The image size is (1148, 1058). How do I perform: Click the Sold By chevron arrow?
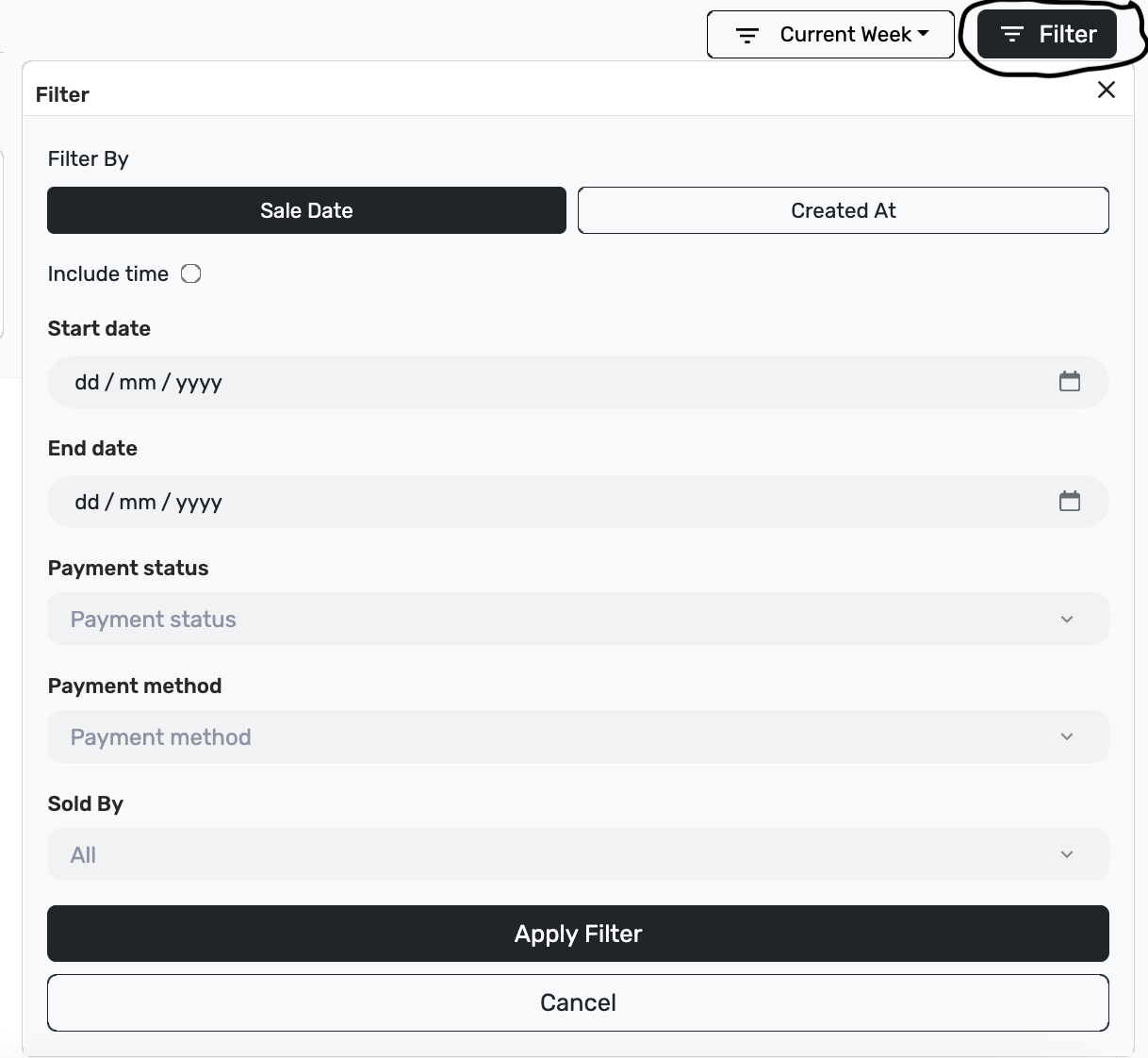pyautogui.click(x=1067, y=855)
